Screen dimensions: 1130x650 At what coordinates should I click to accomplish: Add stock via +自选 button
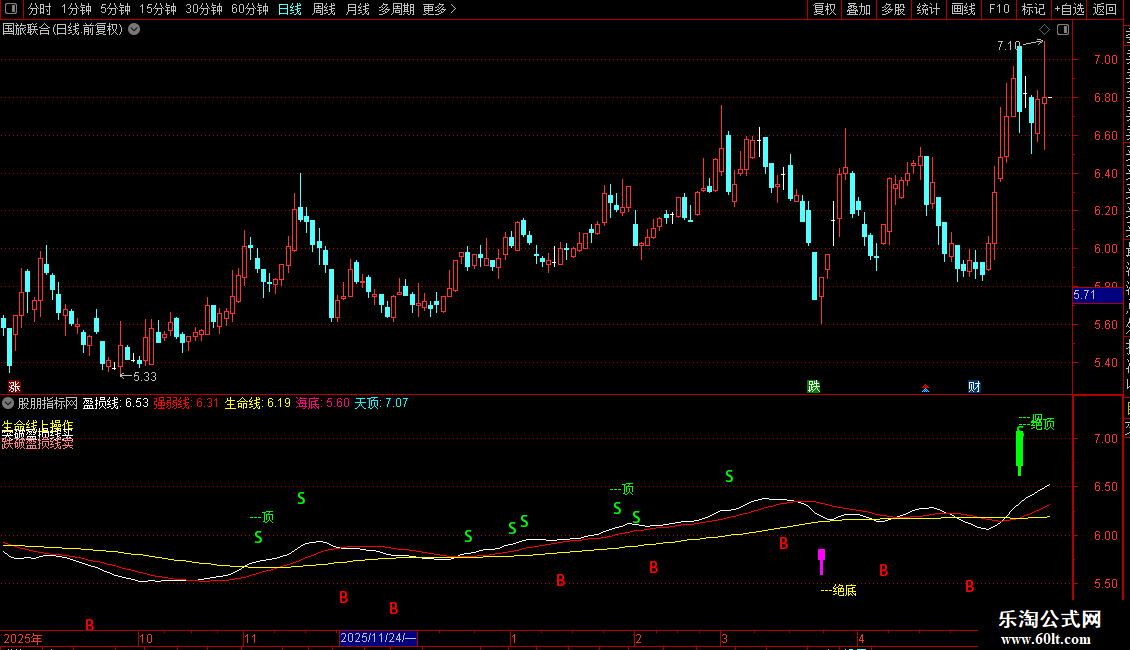[1069, 9]
